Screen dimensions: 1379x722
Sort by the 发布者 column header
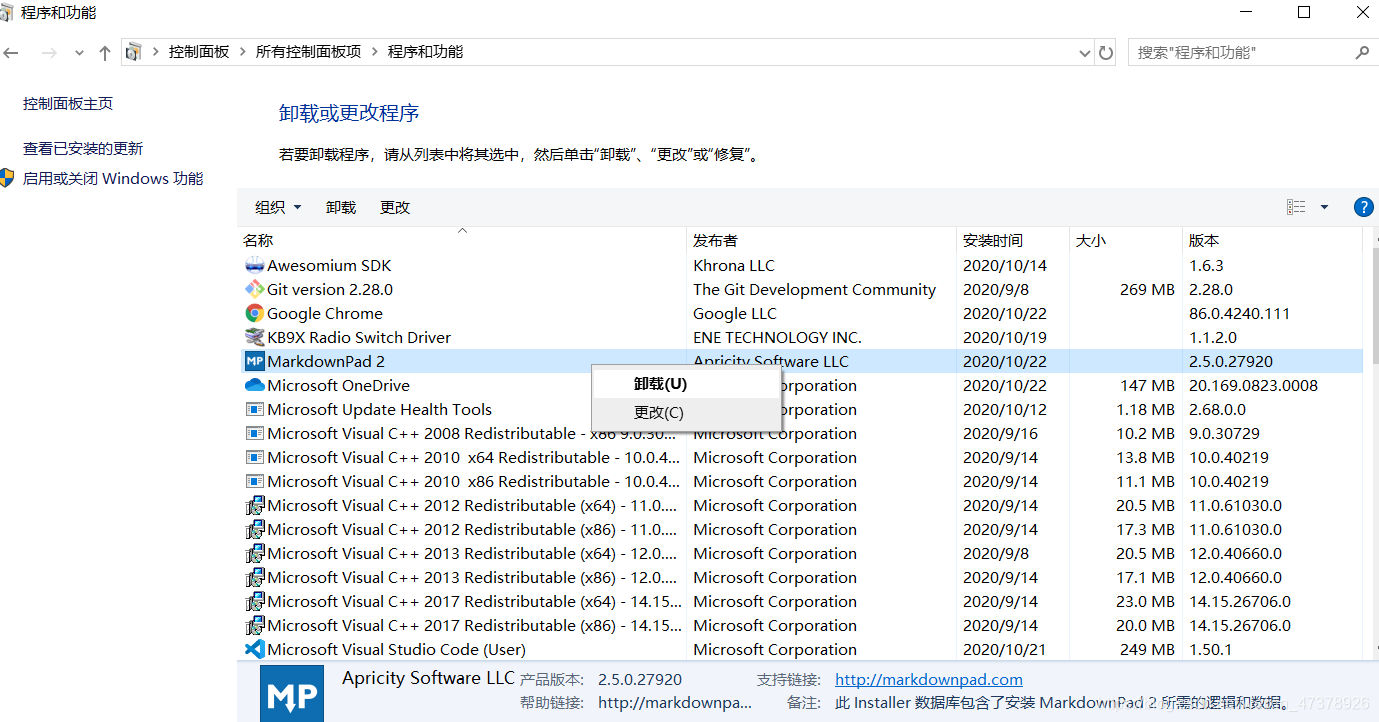tap(822, 240)
